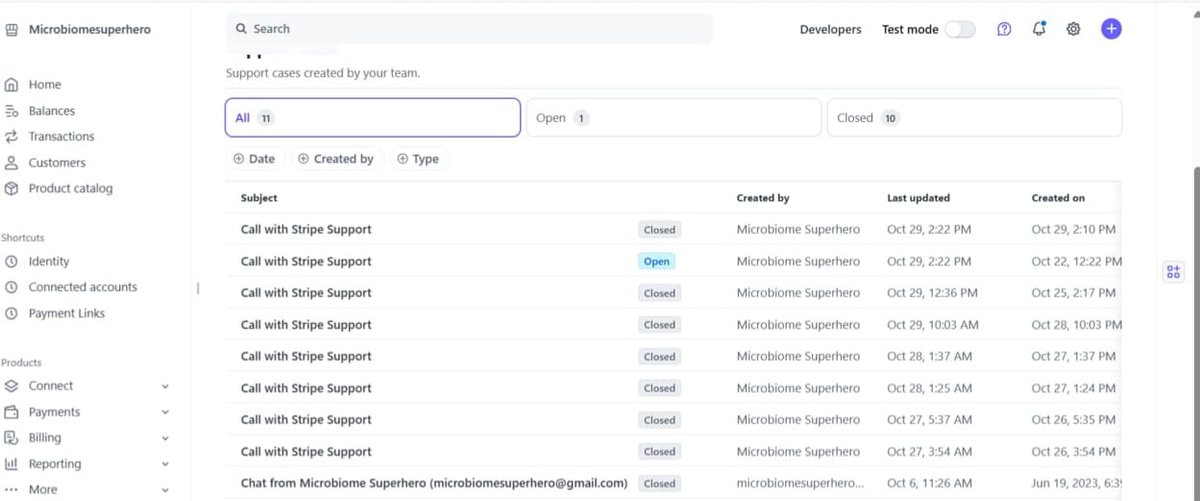Open the Created by filter dropdown

(x=336, y=159)
